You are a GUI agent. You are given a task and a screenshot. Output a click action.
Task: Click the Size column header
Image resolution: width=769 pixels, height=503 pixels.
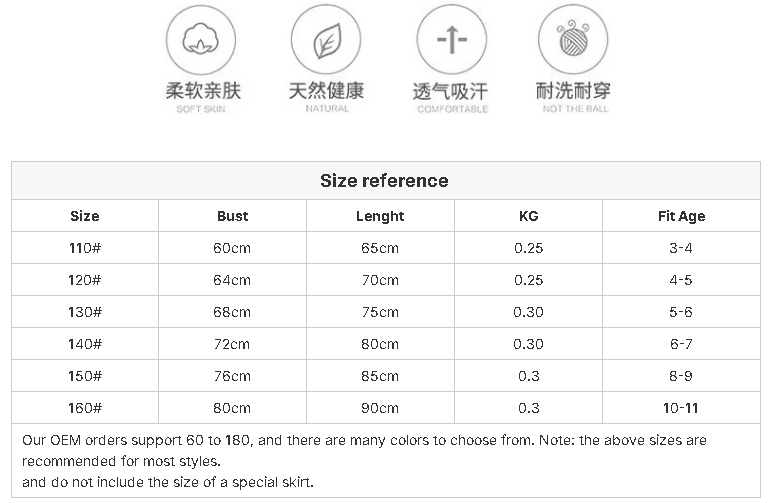click(x=85, y=216)
